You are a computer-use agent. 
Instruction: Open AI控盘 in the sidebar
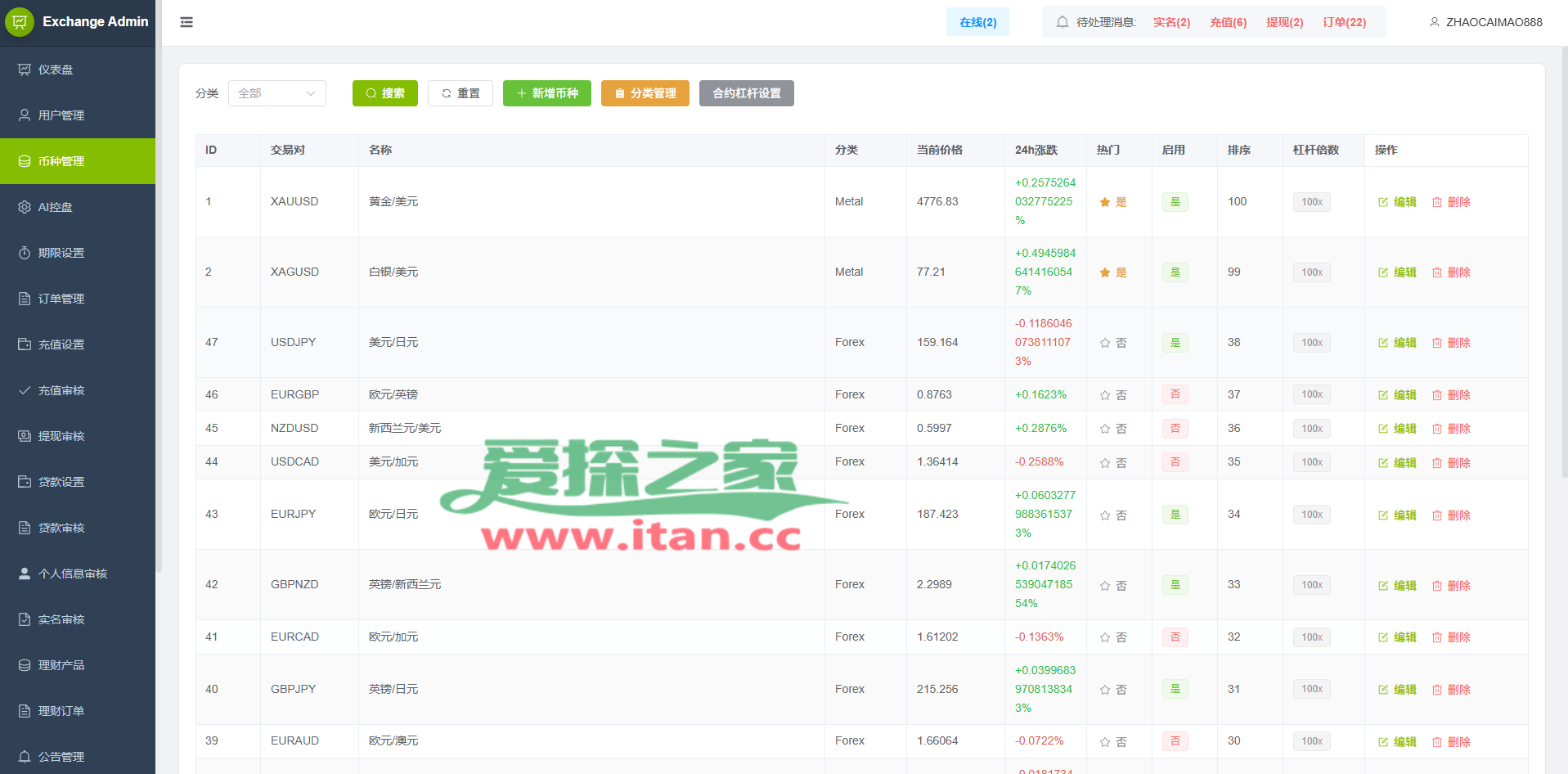point(78,207)
